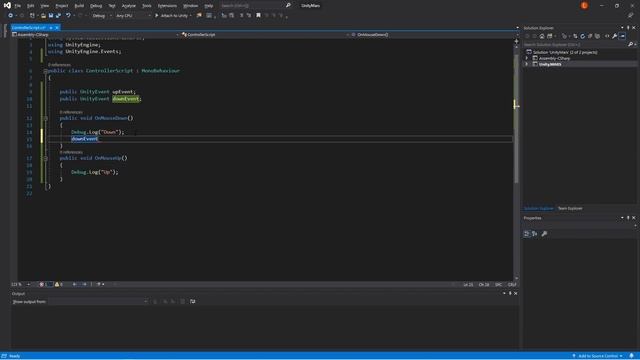The image size is (640, 360).
Task: Collapse the ControllerScript class outlining region
Action: click(x=46, y=71)
